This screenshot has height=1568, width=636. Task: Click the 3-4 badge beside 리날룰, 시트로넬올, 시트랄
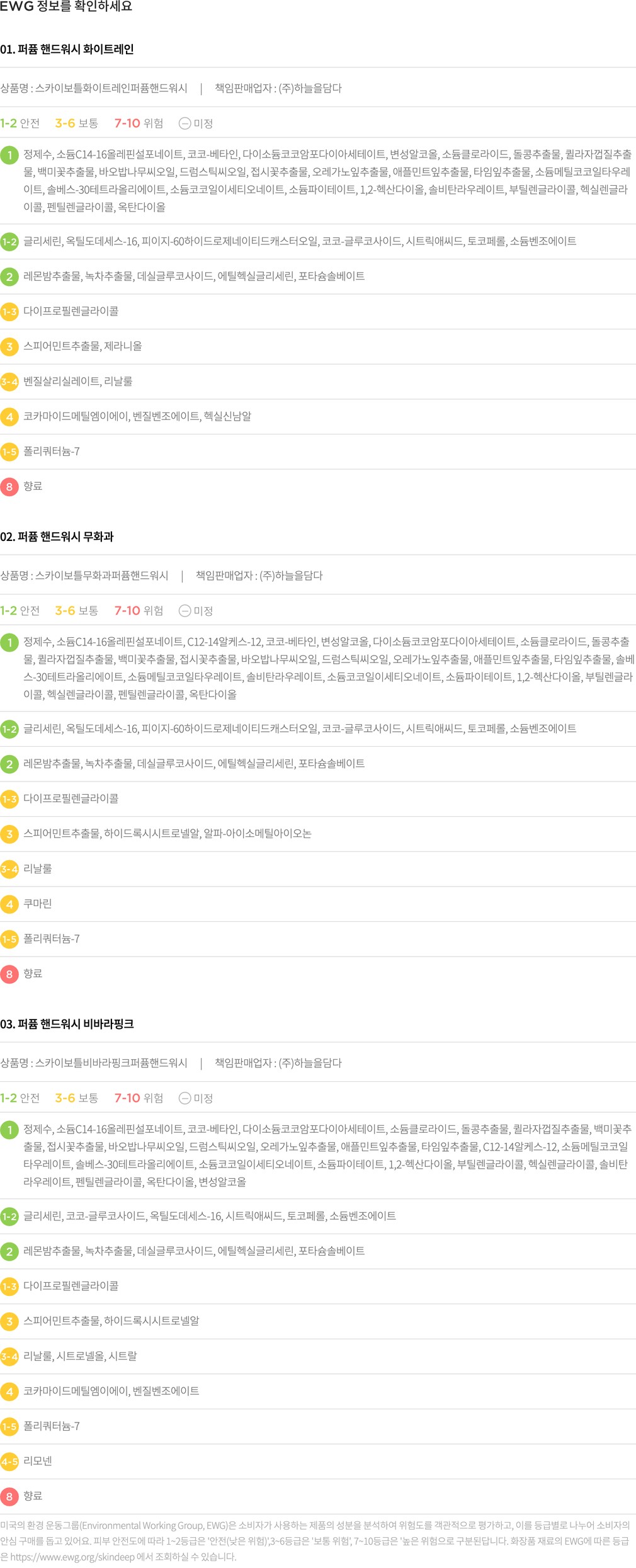pyautogui.click(x=9, y=1356)
